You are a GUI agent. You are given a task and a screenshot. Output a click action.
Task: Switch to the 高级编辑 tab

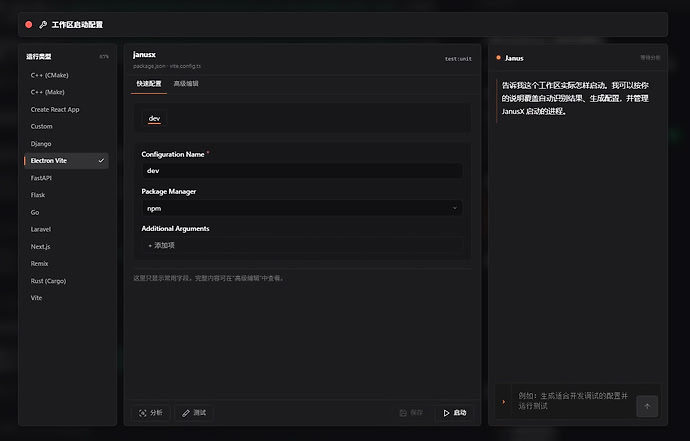coord(186,84)
